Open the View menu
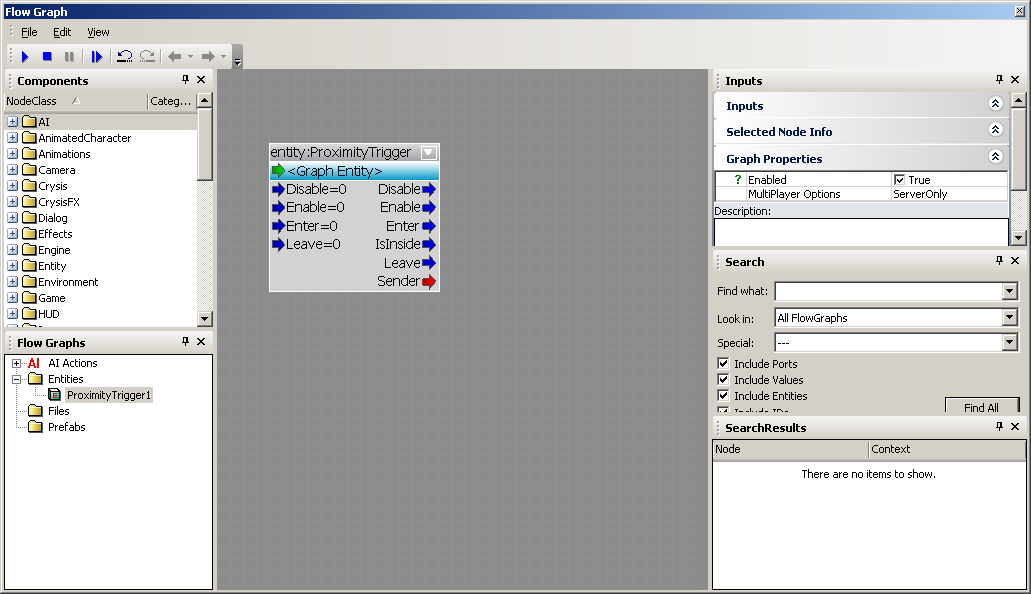This screenshot has width=1031, height=594. 98,32
